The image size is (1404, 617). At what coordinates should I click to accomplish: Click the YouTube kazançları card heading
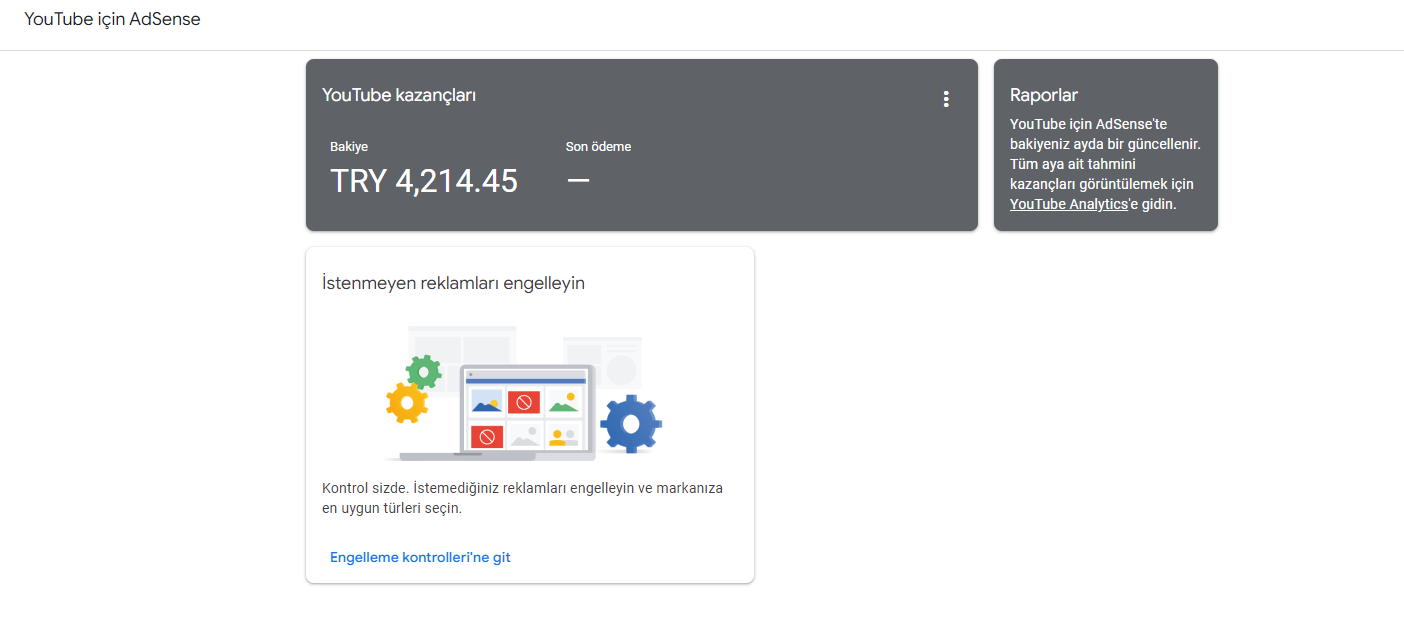[x=399, y=95]
